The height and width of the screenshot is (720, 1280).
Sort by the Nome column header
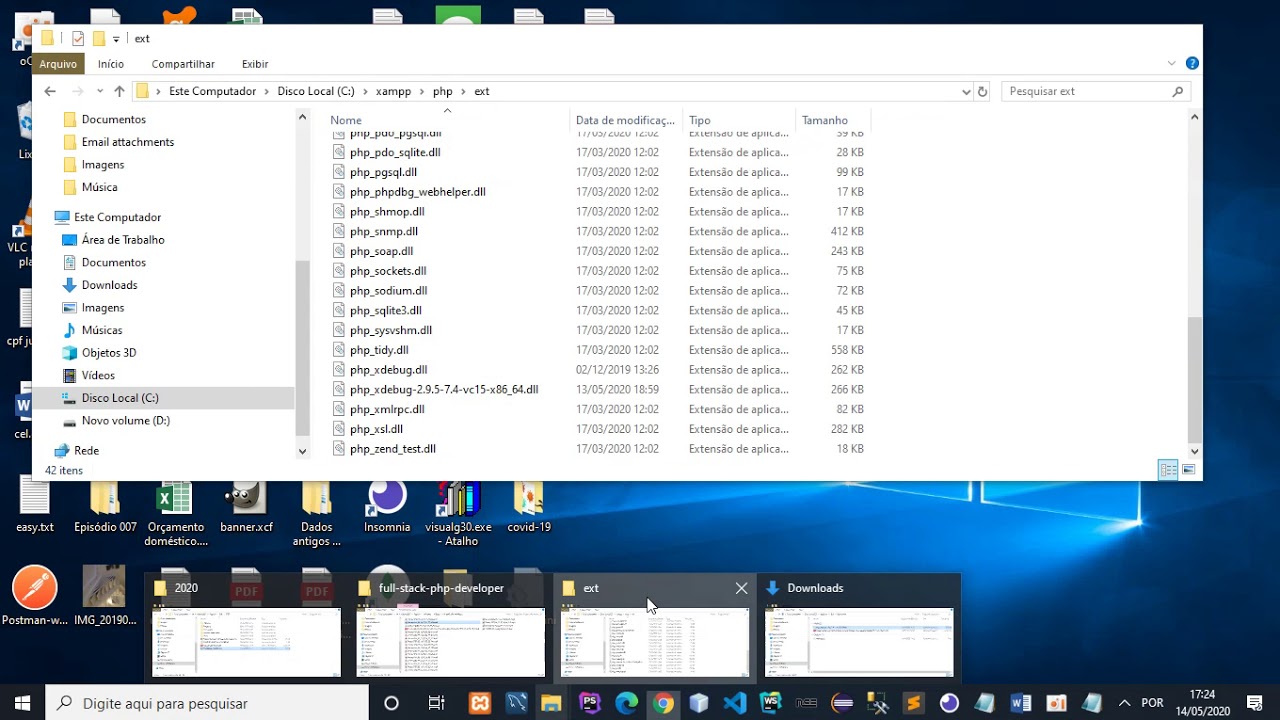point(346,120)
